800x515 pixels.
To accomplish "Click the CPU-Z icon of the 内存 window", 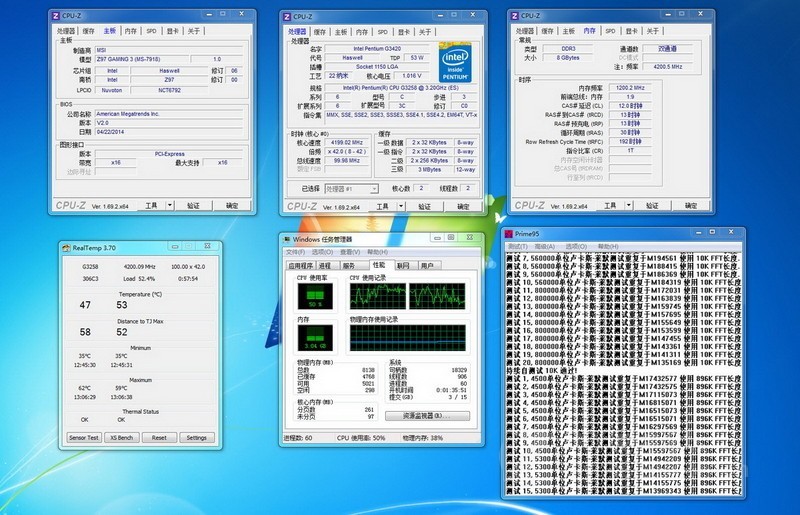I will coord(515,16).
